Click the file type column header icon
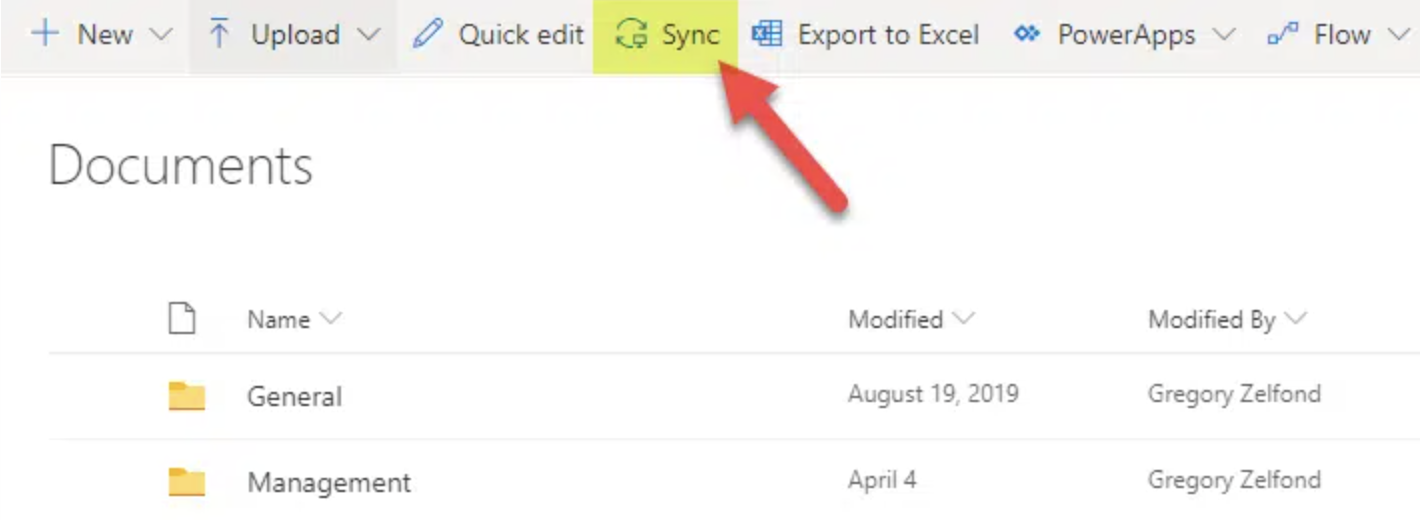1420x520 pixels. pyautogui.click(x=181, y=319)
